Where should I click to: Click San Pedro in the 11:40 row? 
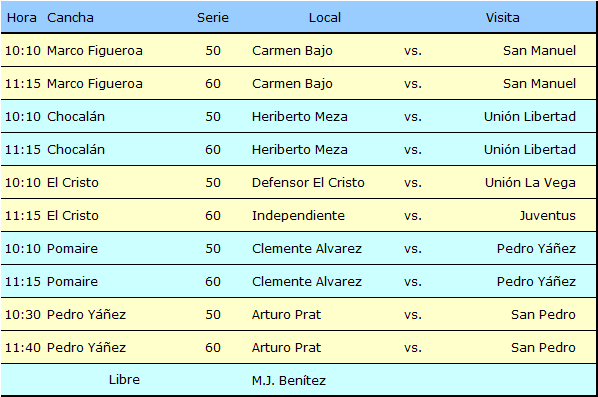[x=543, y=347]
